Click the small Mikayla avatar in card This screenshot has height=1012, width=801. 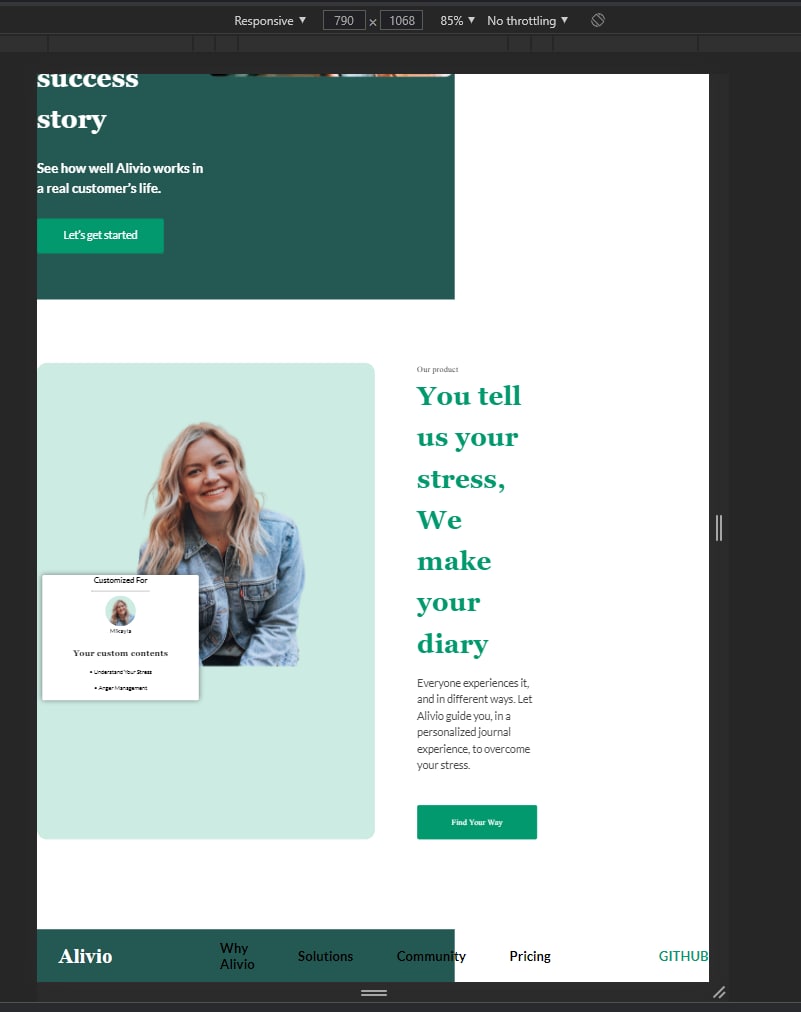coord(121,611)
